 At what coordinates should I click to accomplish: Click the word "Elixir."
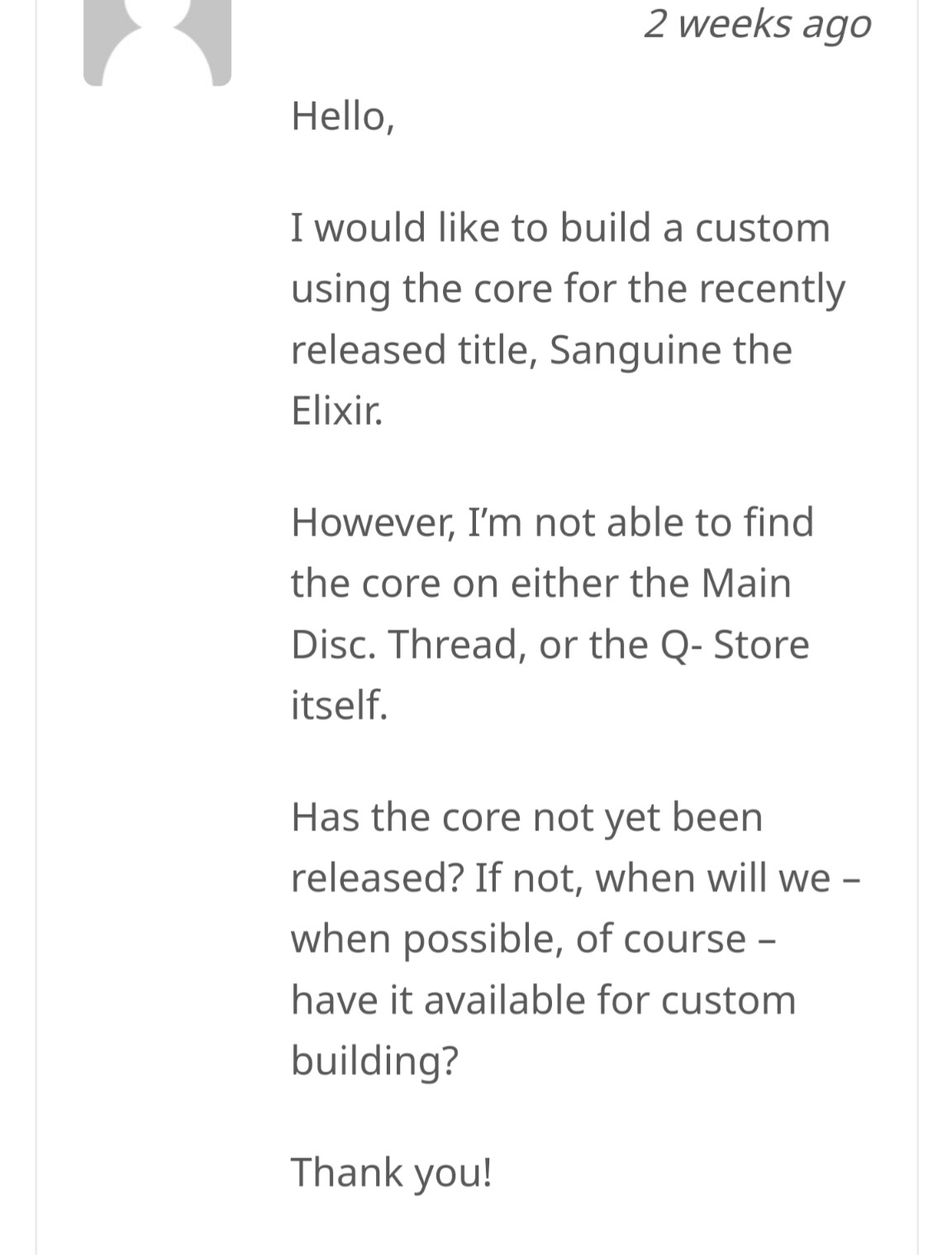337,410
